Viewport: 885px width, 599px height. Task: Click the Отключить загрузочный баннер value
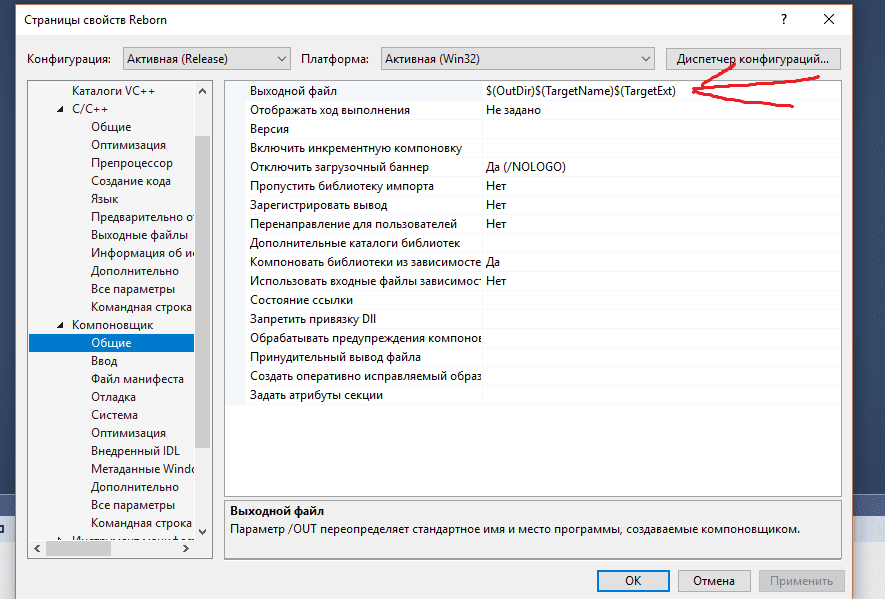coord(660,167)
